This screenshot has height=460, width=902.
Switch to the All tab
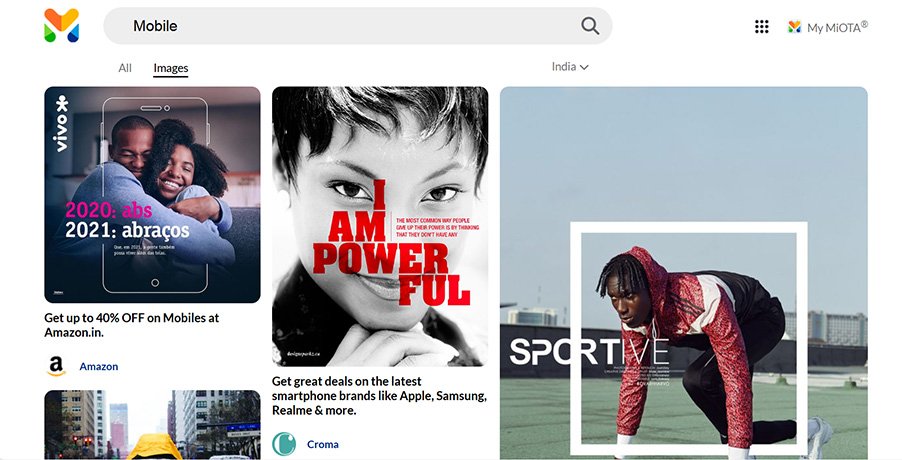(125, 68)
